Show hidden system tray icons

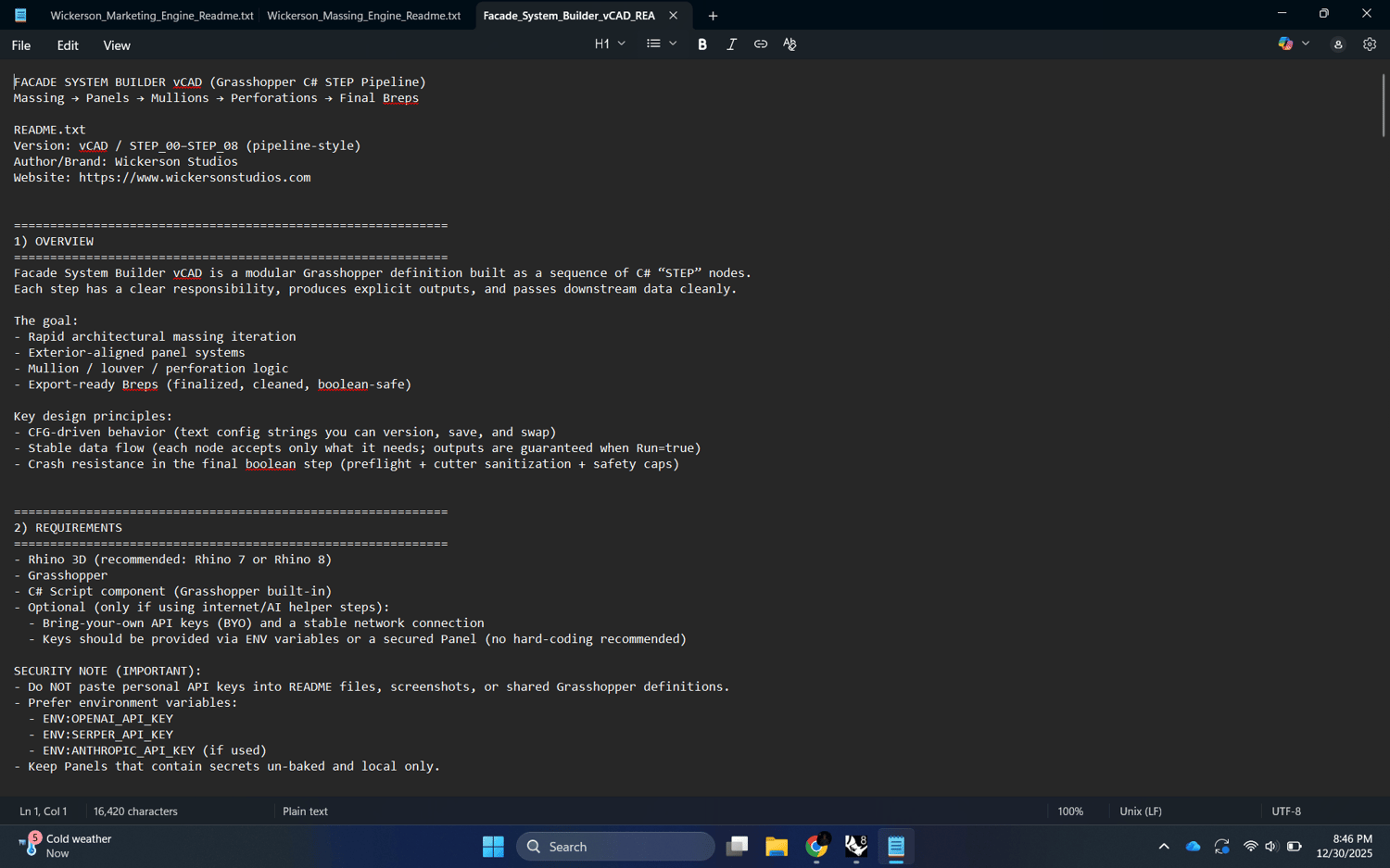[x=1164, y=847]
